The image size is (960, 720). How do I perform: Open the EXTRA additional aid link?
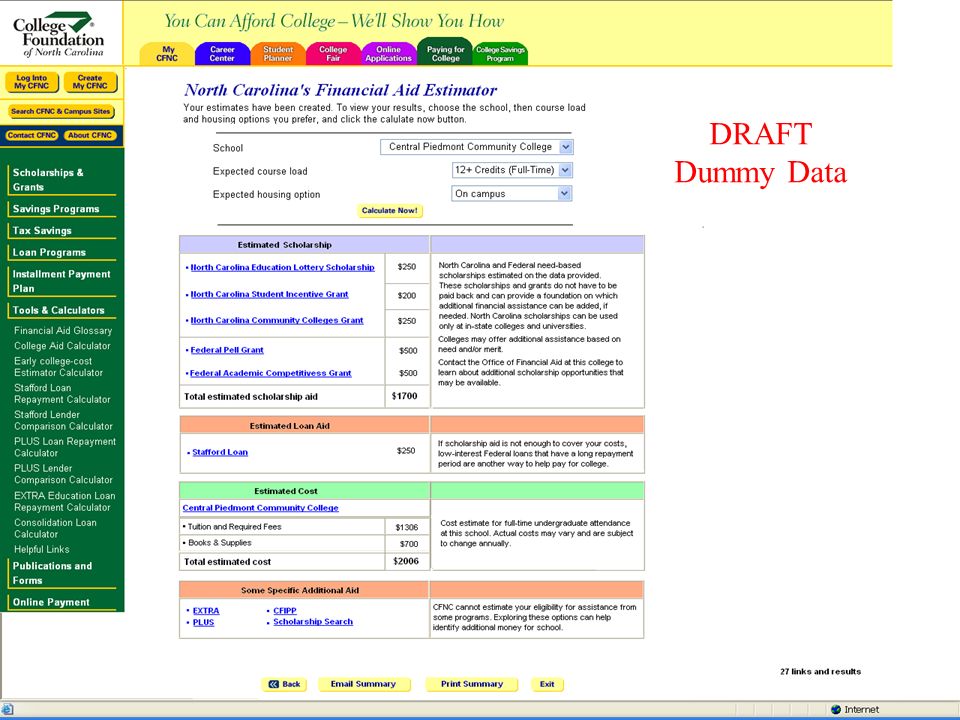point(206,611)
